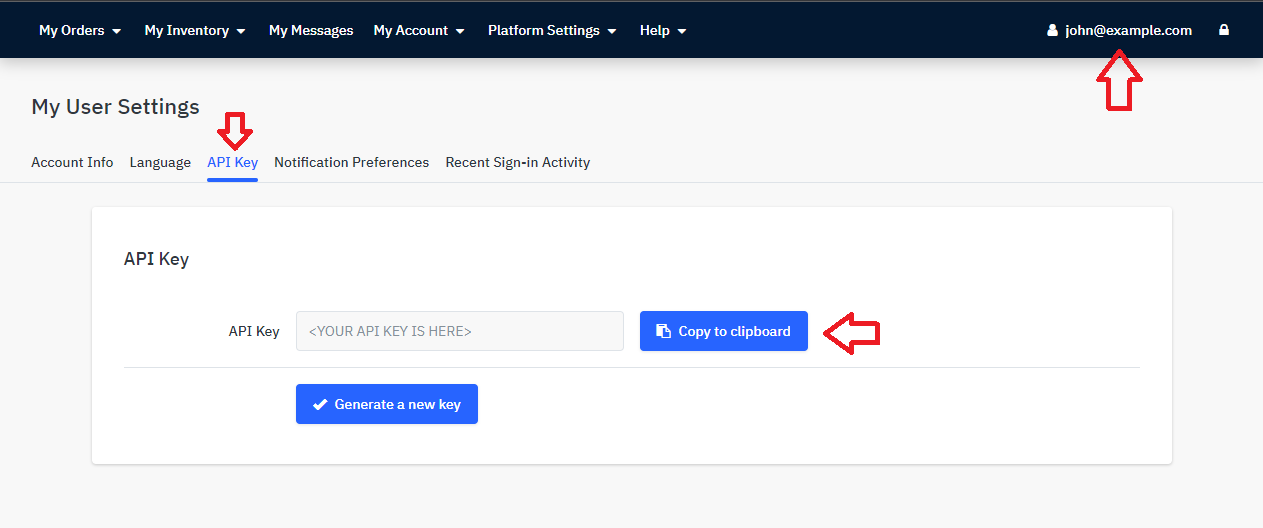1263x528 pixels.
Task: Click the clipboard icon on Copy button
Action: [x=662, y=331]
